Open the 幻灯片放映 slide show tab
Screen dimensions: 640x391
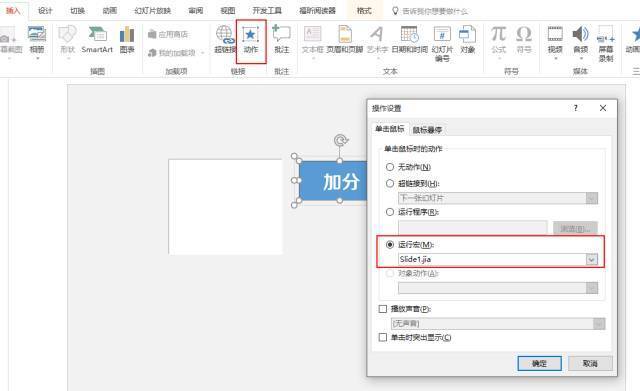pos(153,11)
